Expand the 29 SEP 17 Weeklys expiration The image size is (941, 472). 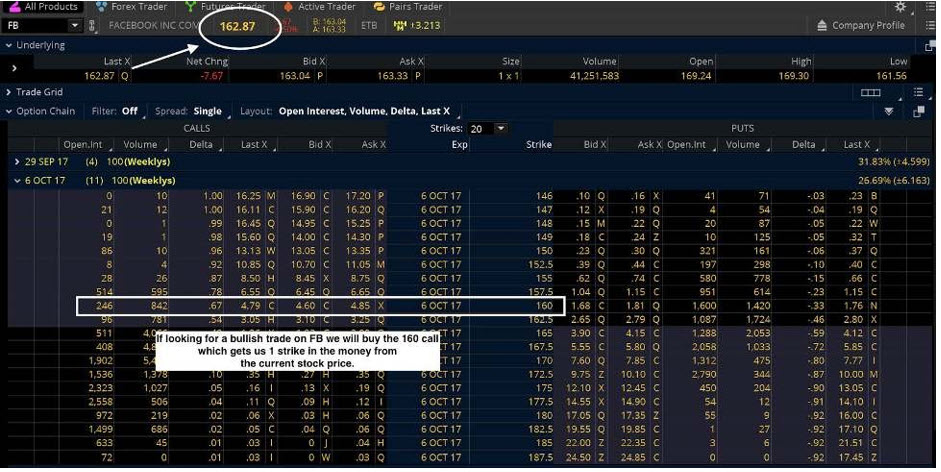pos(17,162)
